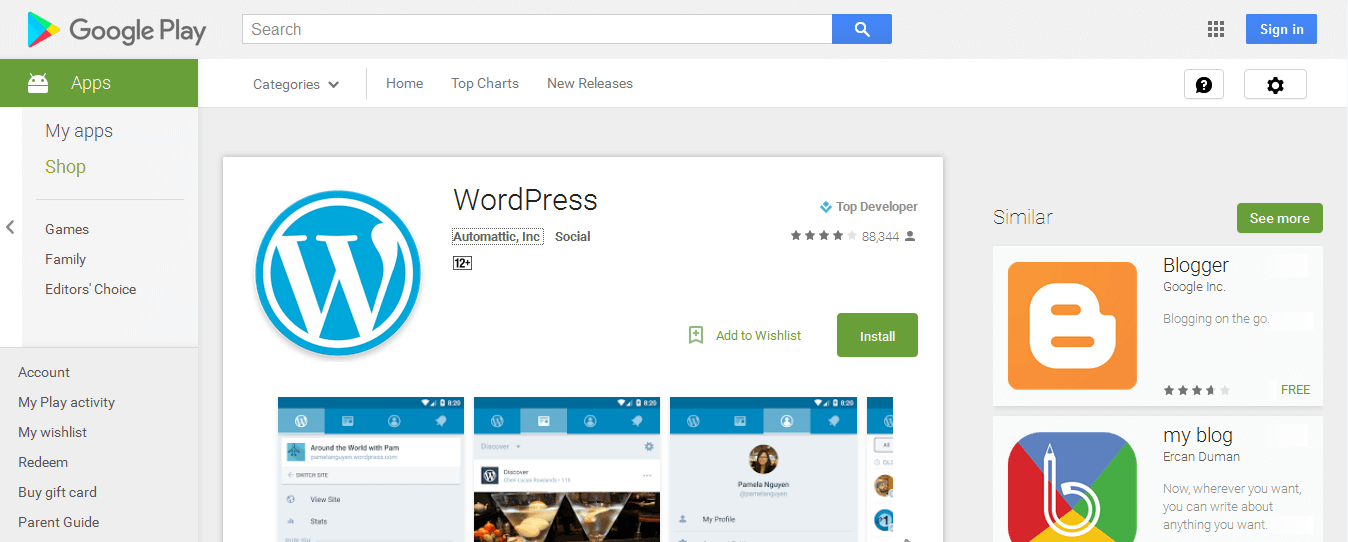Image resolution: width=1348 pixels, height=542 pixels.
Task: Open the Parent Guide link
Action: pyautogui.click(x=58, y=522)
